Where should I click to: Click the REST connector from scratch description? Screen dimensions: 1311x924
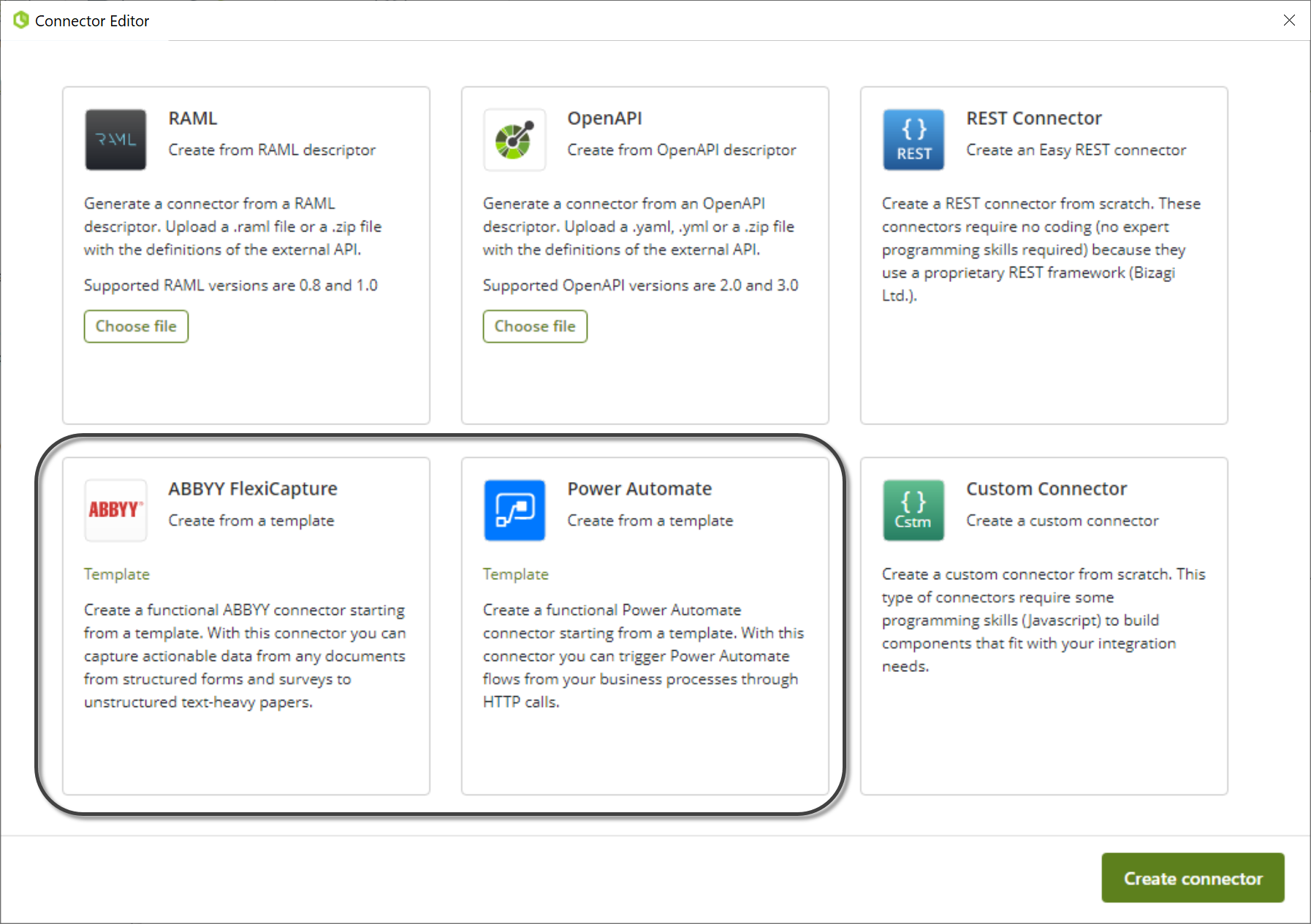tap(1041, 249)
